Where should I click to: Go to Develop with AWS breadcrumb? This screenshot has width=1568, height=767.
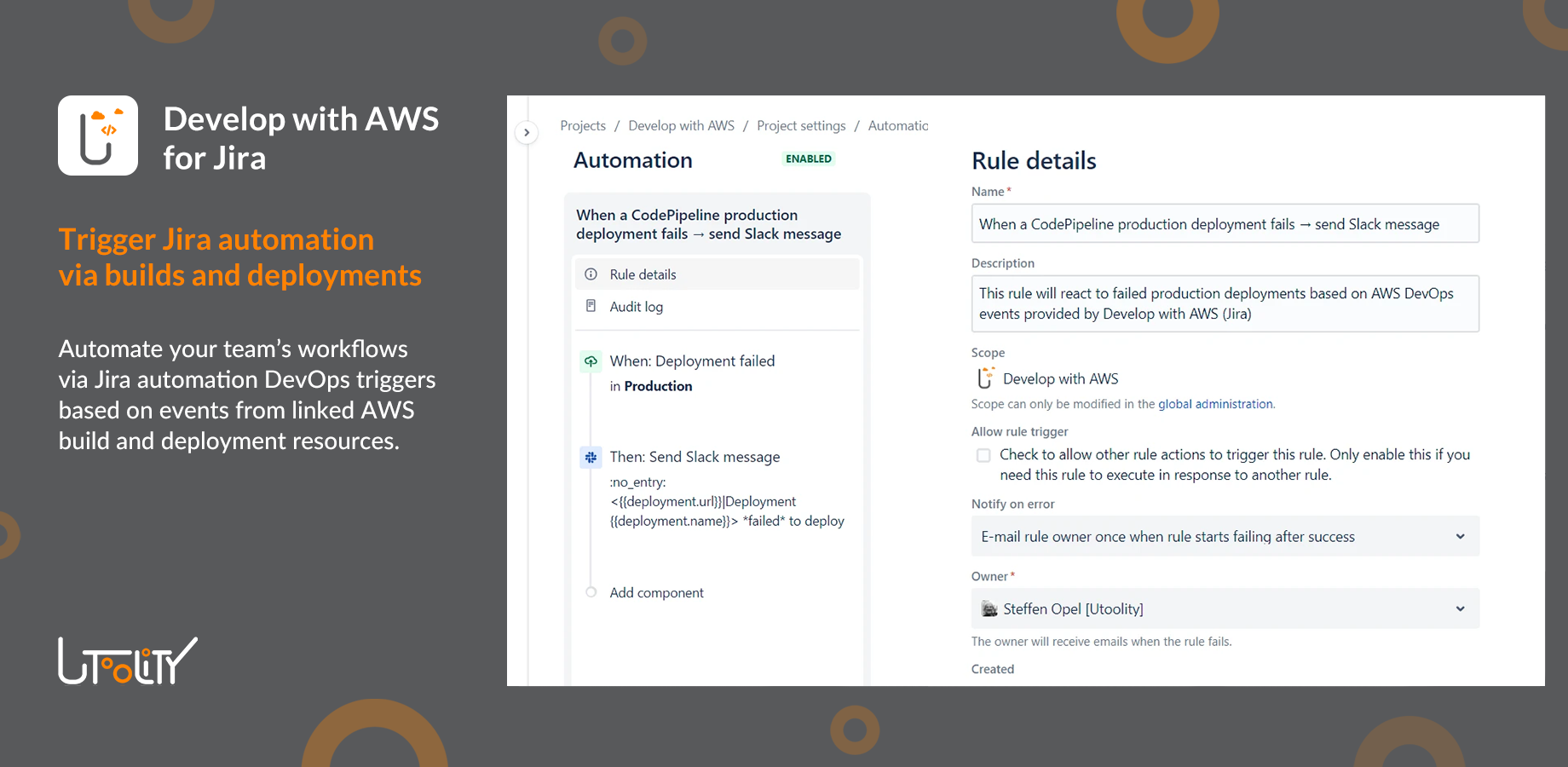pos(681,125)
